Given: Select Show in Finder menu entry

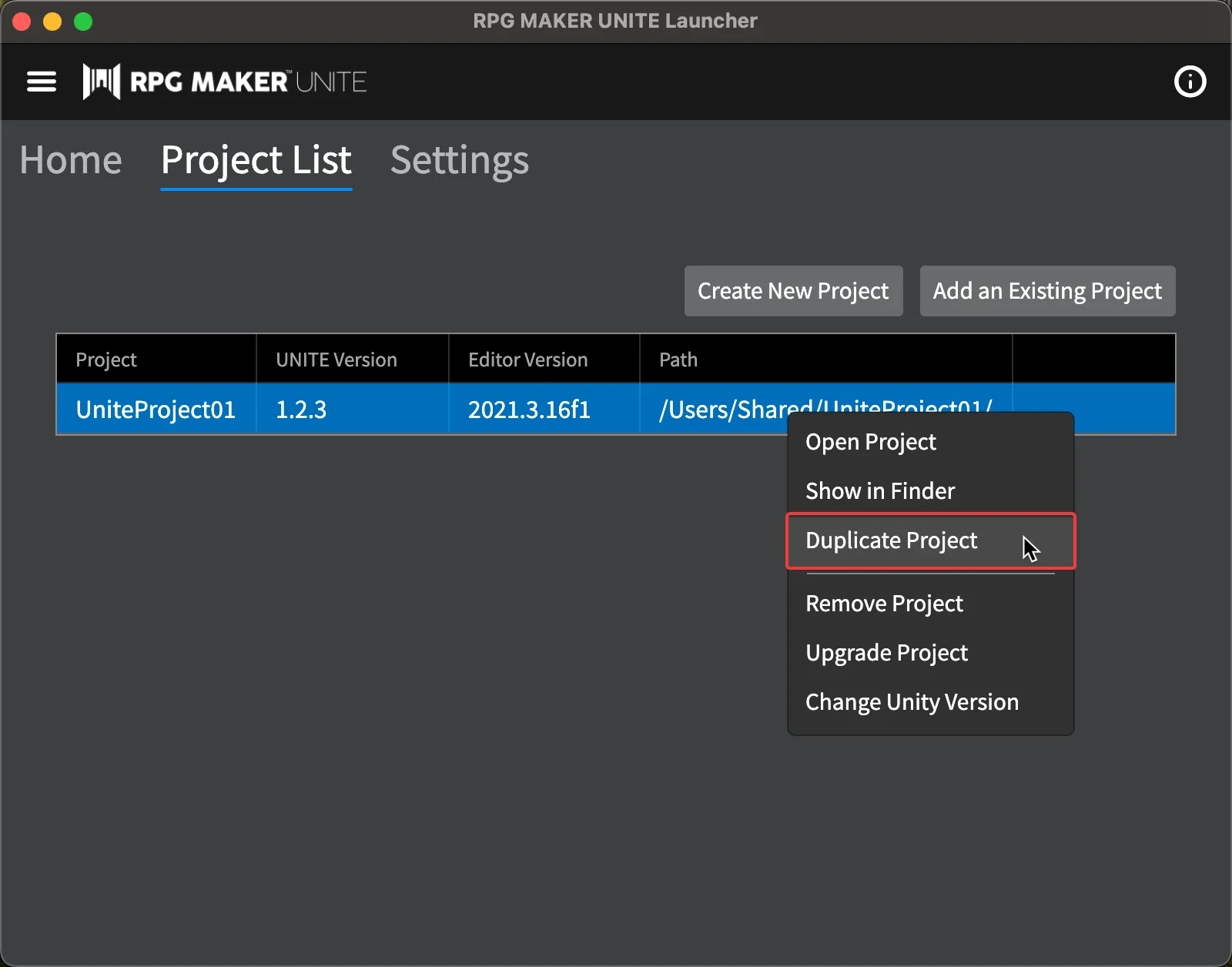Looking at the screenshot, I should click(x=879, y=491).
